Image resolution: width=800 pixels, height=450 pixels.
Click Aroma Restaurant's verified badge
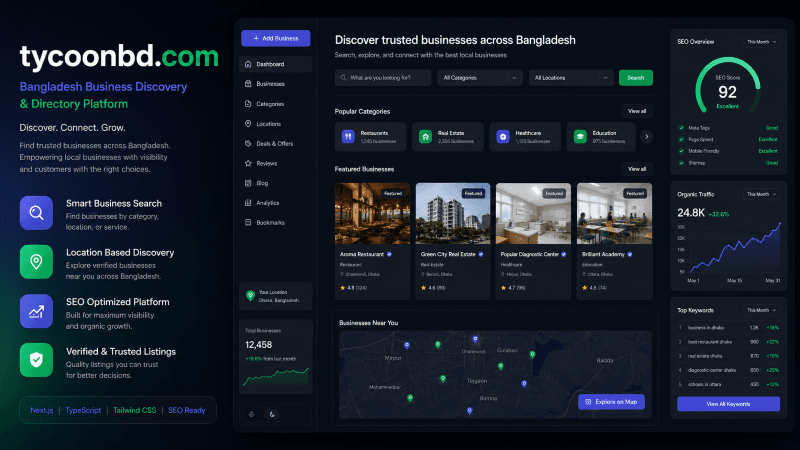pyautogui.click(x=389, y=254)
